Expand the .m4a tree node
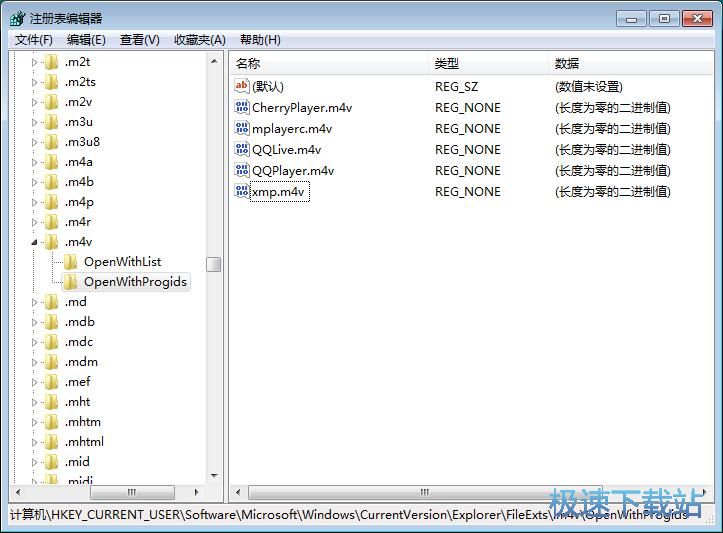This screenshot has height=533, width=723. click(x=34, y=162)
